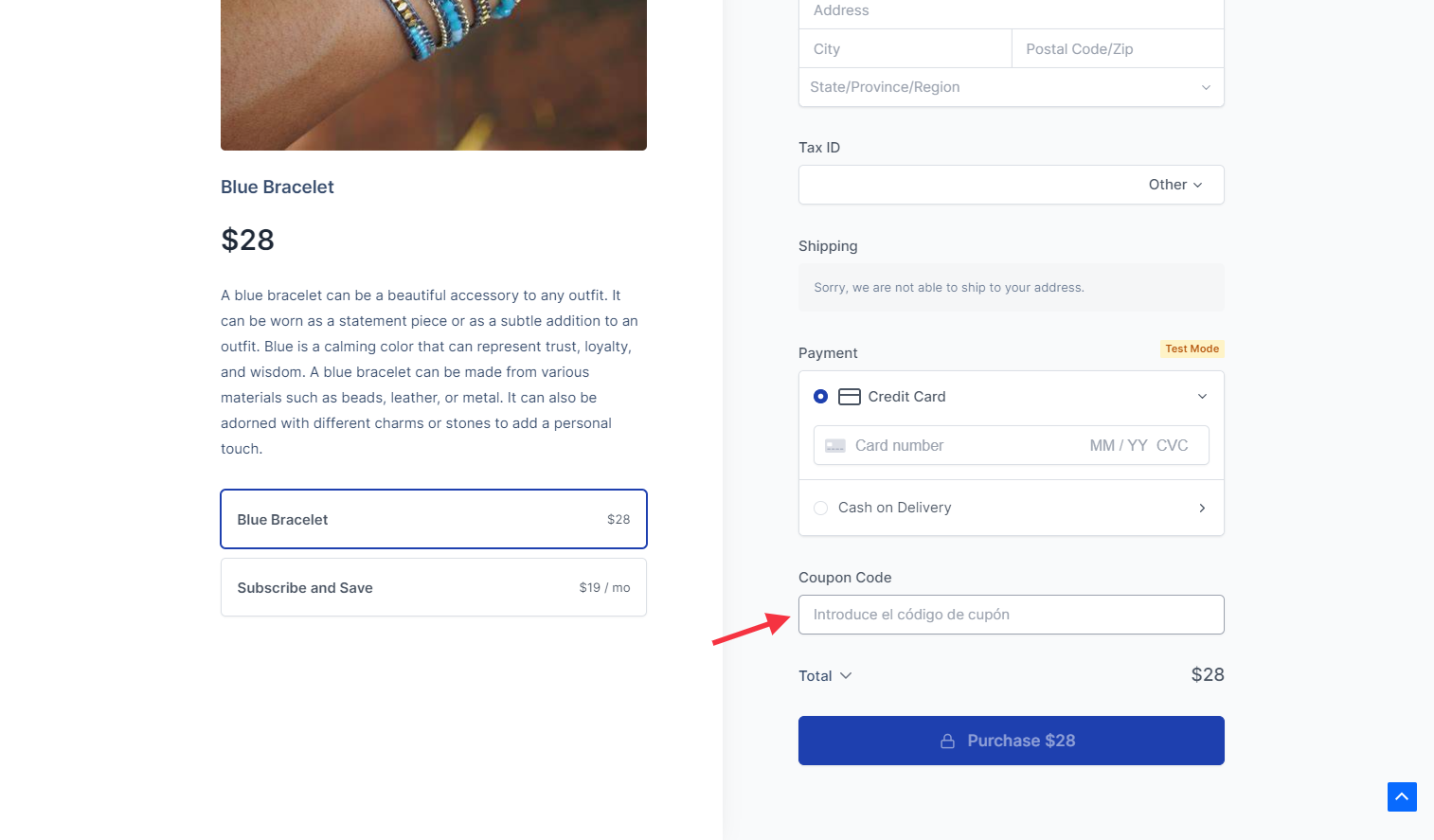Click the card brand icon in card field
This screenshot has height=840, width=1434.
pos(834,446)
